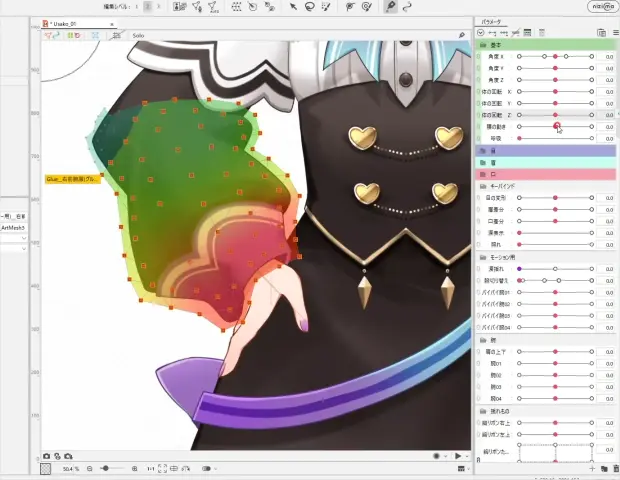The image size is (620, 480).
Task: Select edit level 3
Action: [x=159, y=6]
